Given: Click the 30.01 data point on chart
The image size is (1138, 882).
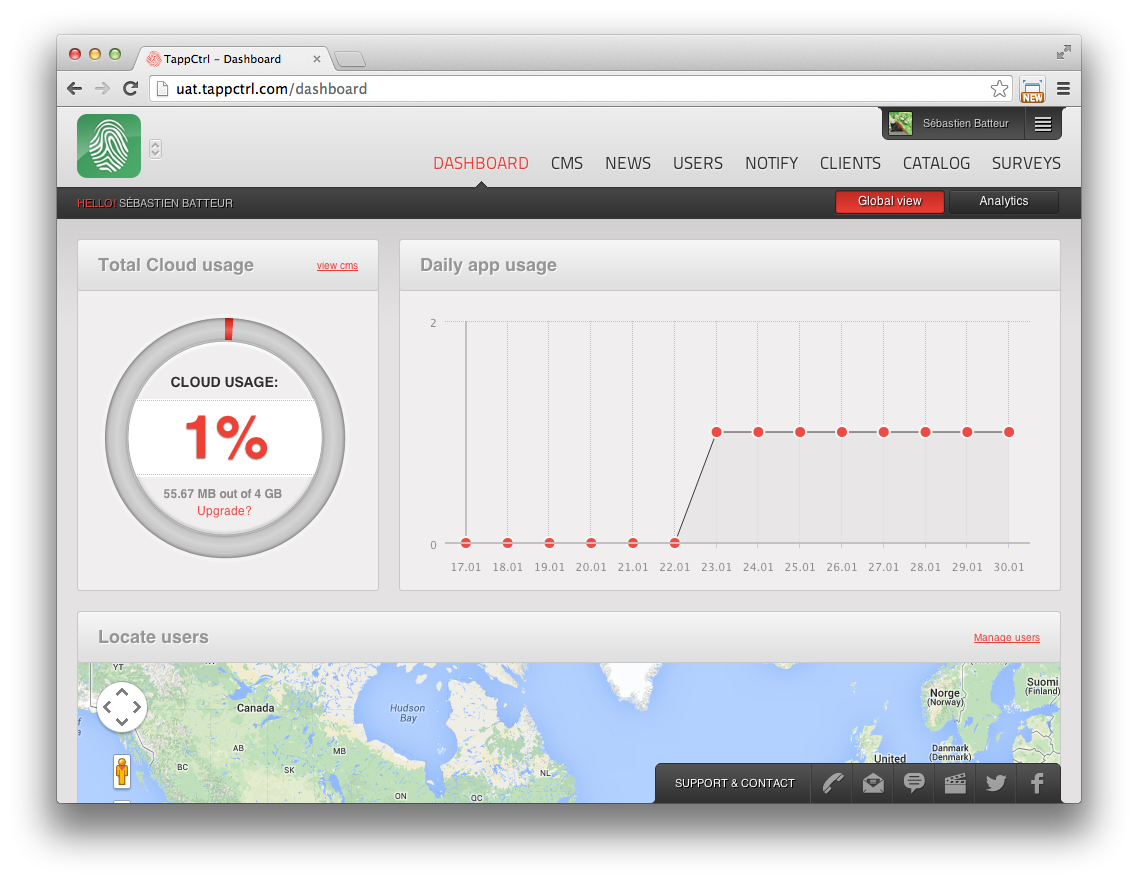Looking at the screenshot, I should [x=1009, y=432].
